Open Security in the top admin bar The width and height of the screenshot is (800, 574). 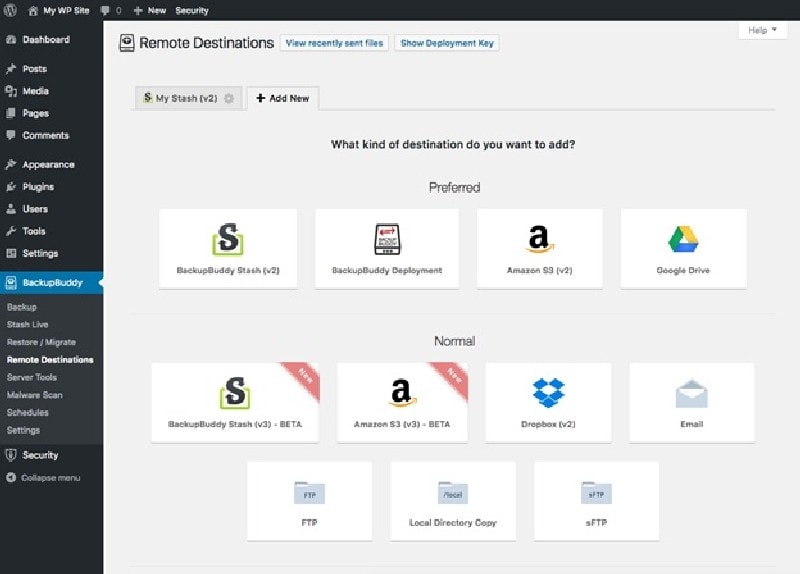tap(192, 11)
